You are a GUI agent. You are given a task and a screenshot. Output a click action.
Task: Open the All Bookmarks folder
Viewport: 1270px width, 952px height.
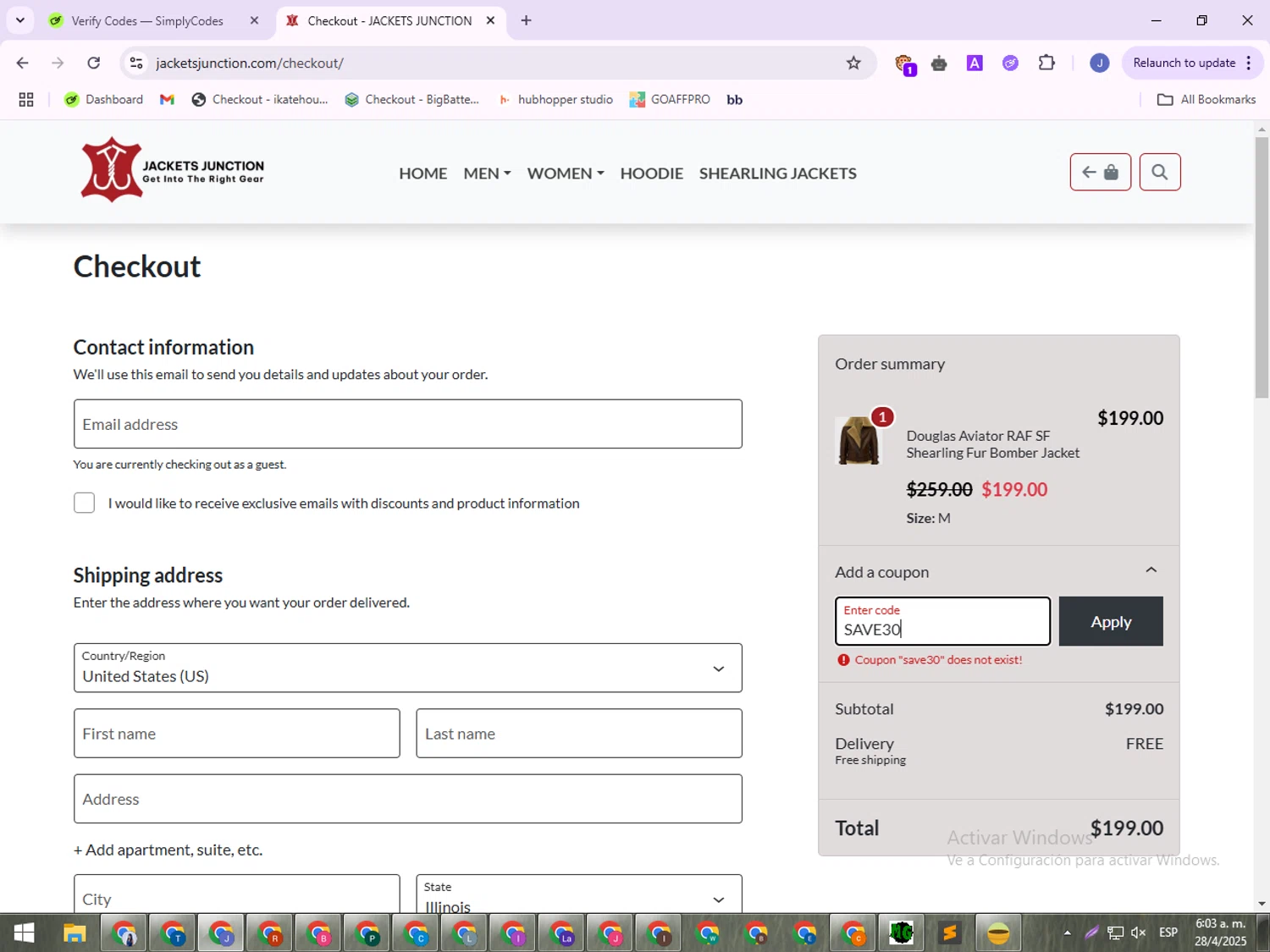(1206, 100)
